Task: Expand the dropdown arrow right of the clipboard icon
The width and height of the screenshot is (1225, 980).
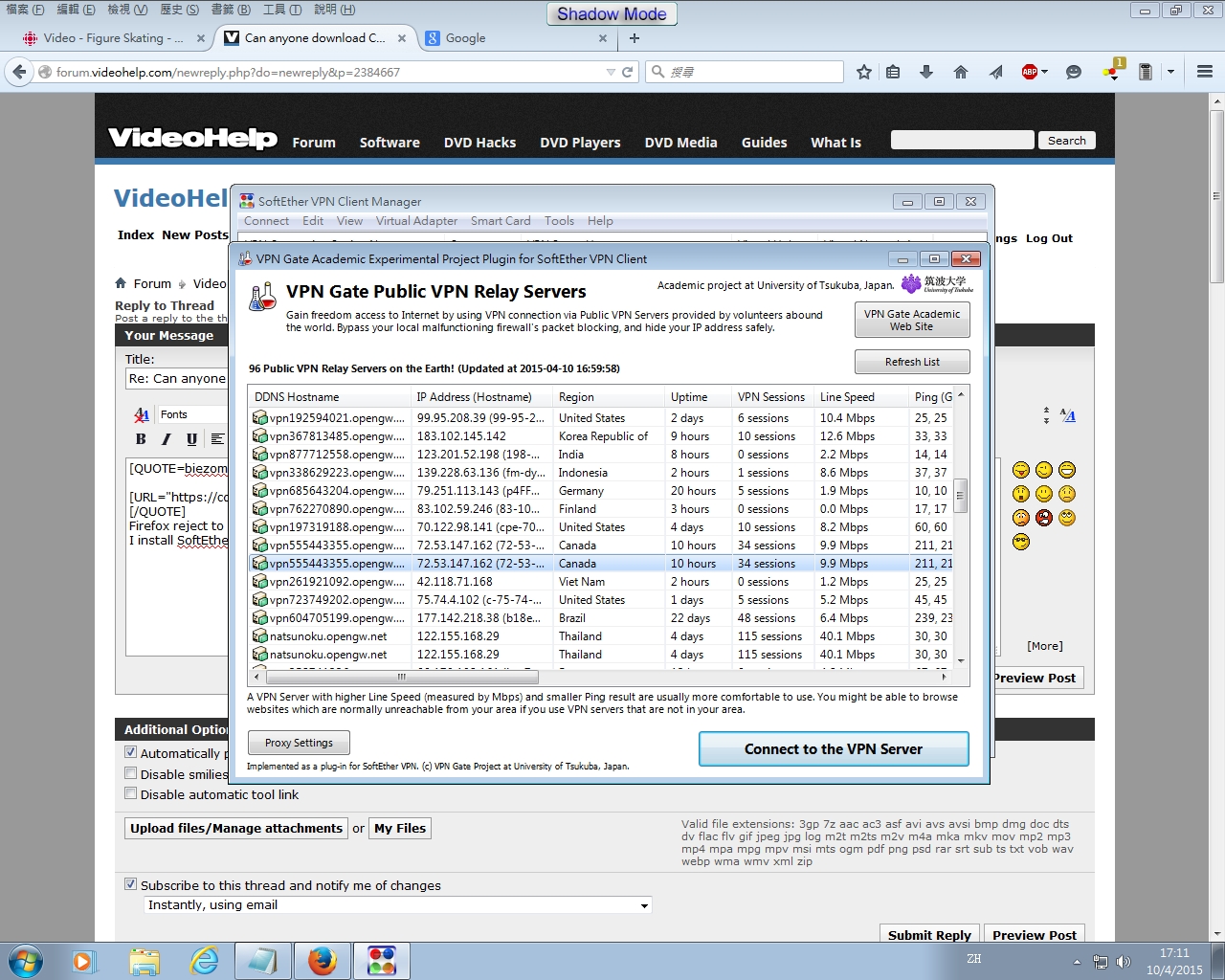Action: 1170,72
